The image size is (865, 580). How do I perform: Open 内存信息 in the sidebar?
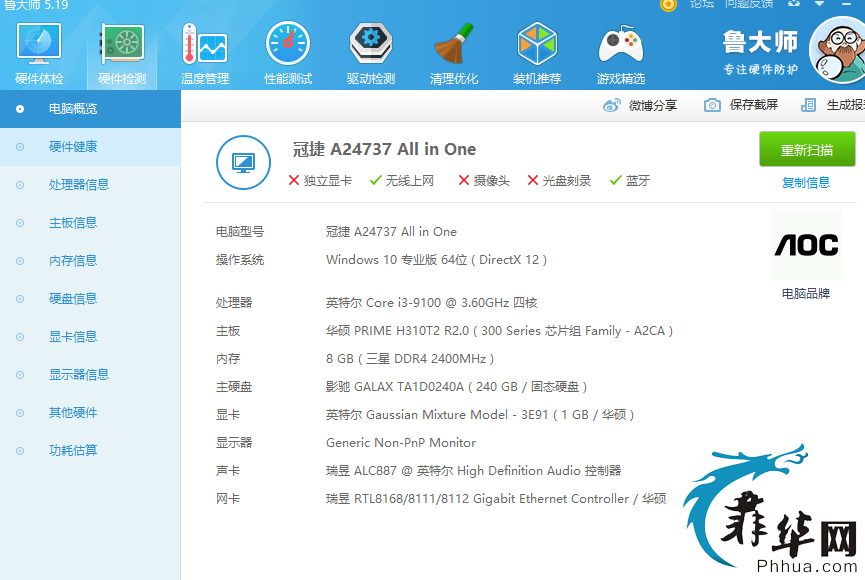pyautogui.click(x=90, y=260)
